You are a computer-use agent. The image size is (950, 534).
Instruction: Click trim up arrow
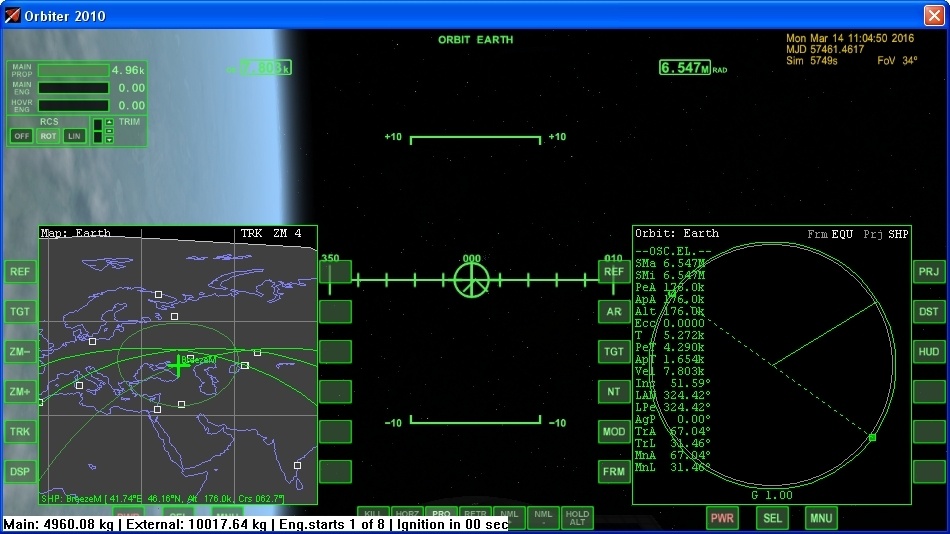pyautogui.click(x=109, y=122)
